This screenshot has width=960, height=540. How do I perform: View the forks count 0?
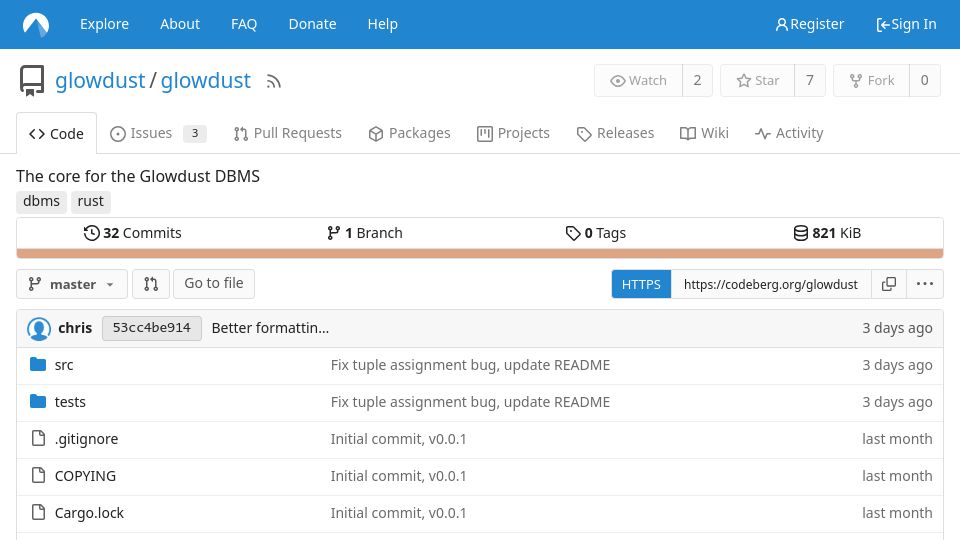coord(924,81)
